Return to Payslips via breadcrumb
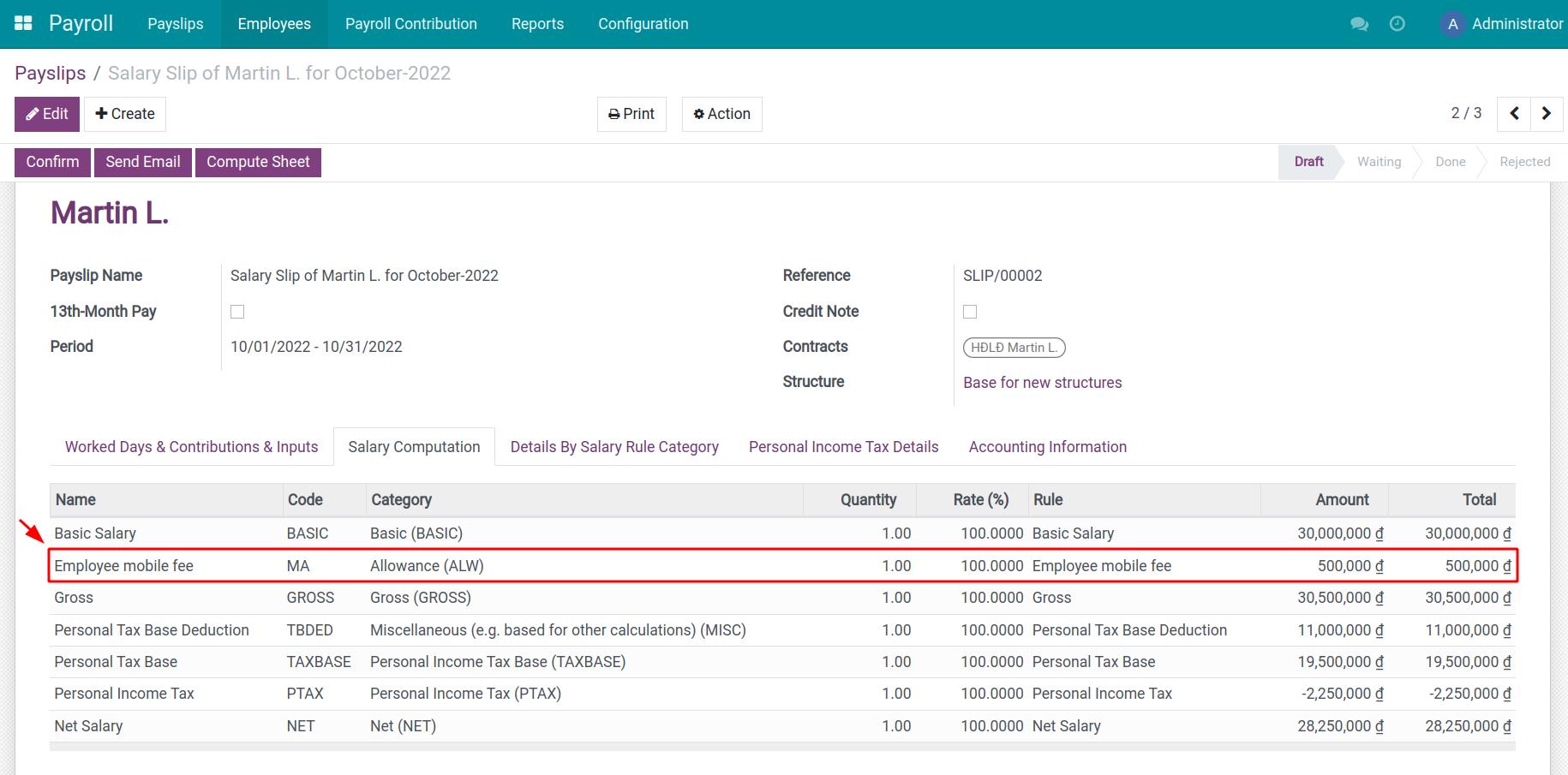Image resolution: width=1568 pixels, height=775 pixels. (50, 73)
